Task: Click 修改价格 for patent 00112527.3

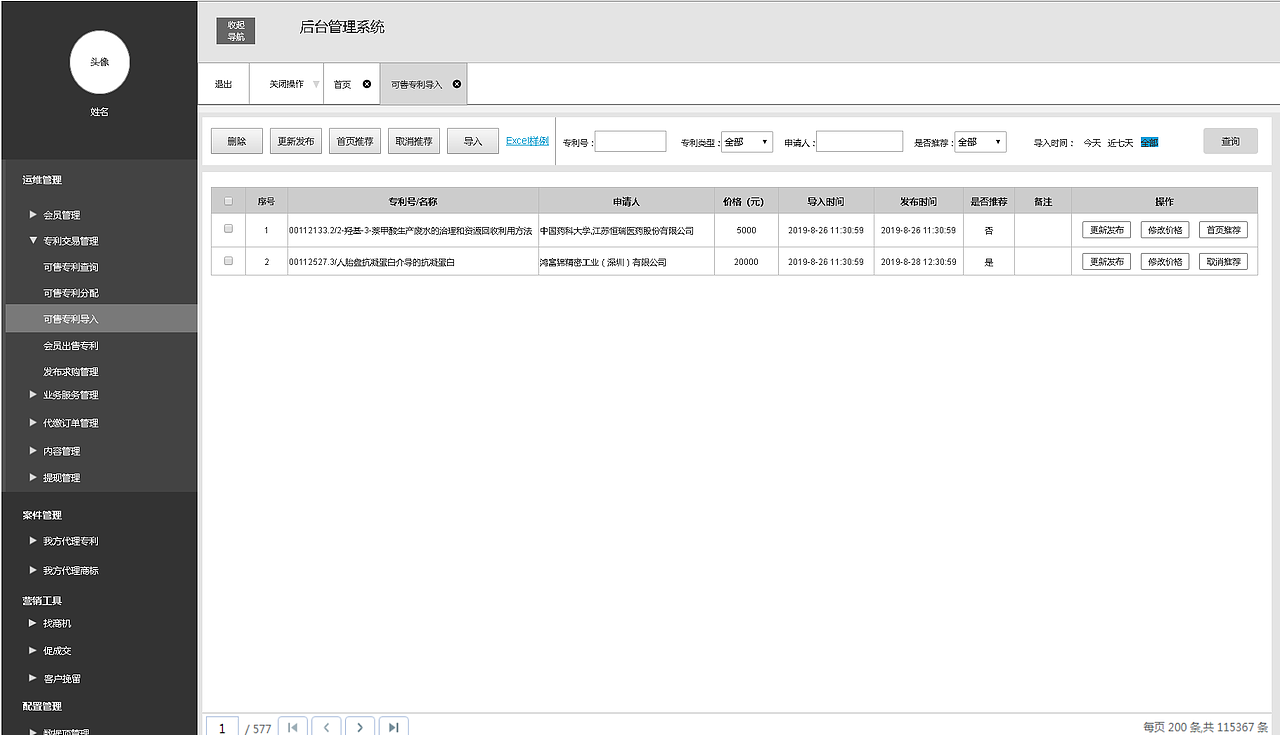Action: pyautogui.click(x=1165, y=262)
